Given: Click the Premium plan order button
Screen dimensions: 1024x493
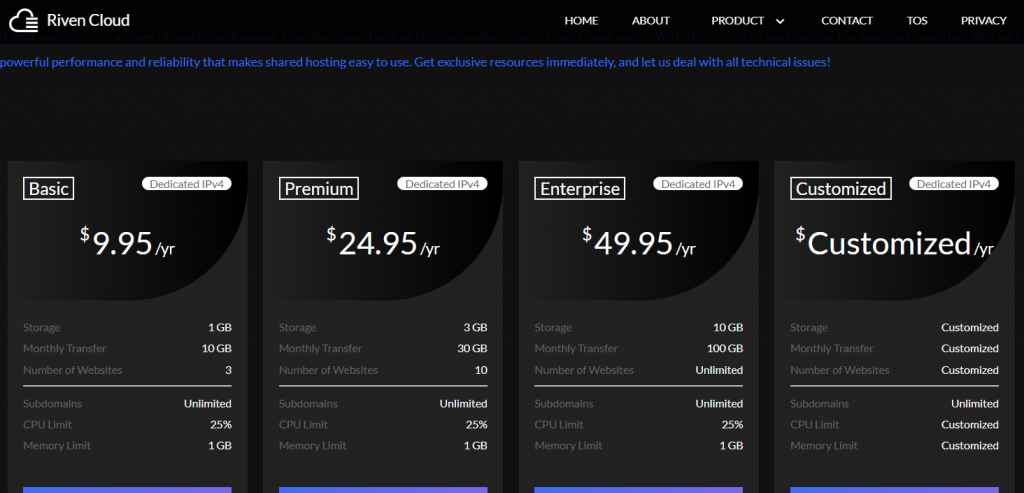Looking at the screenshot, I should click(x=383, y=490).
